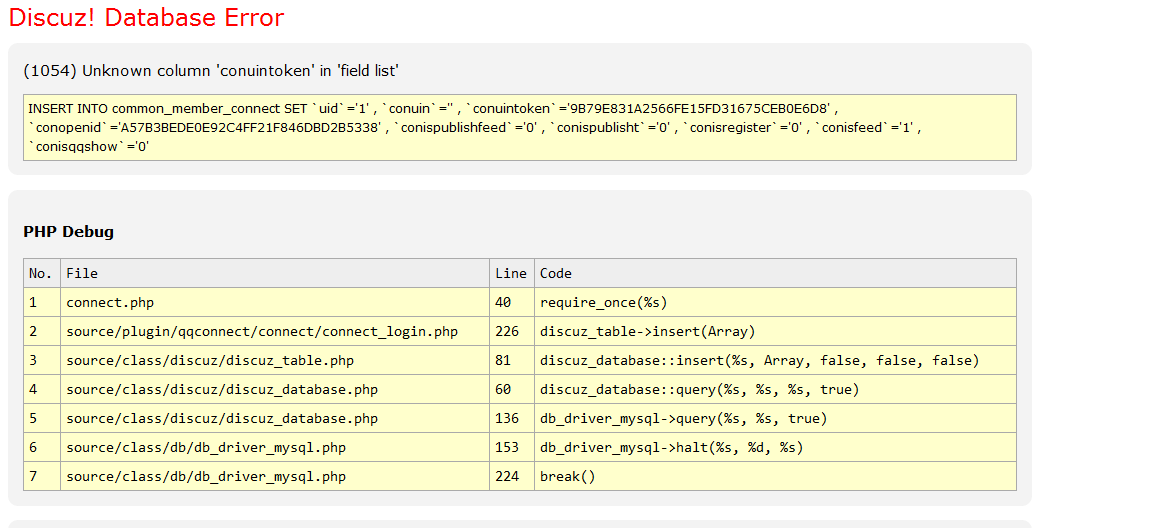Viewport: 1150px width, 528px height.
Task: Click the db_driver_mysql->halt code cell
Action: (671, 447)
